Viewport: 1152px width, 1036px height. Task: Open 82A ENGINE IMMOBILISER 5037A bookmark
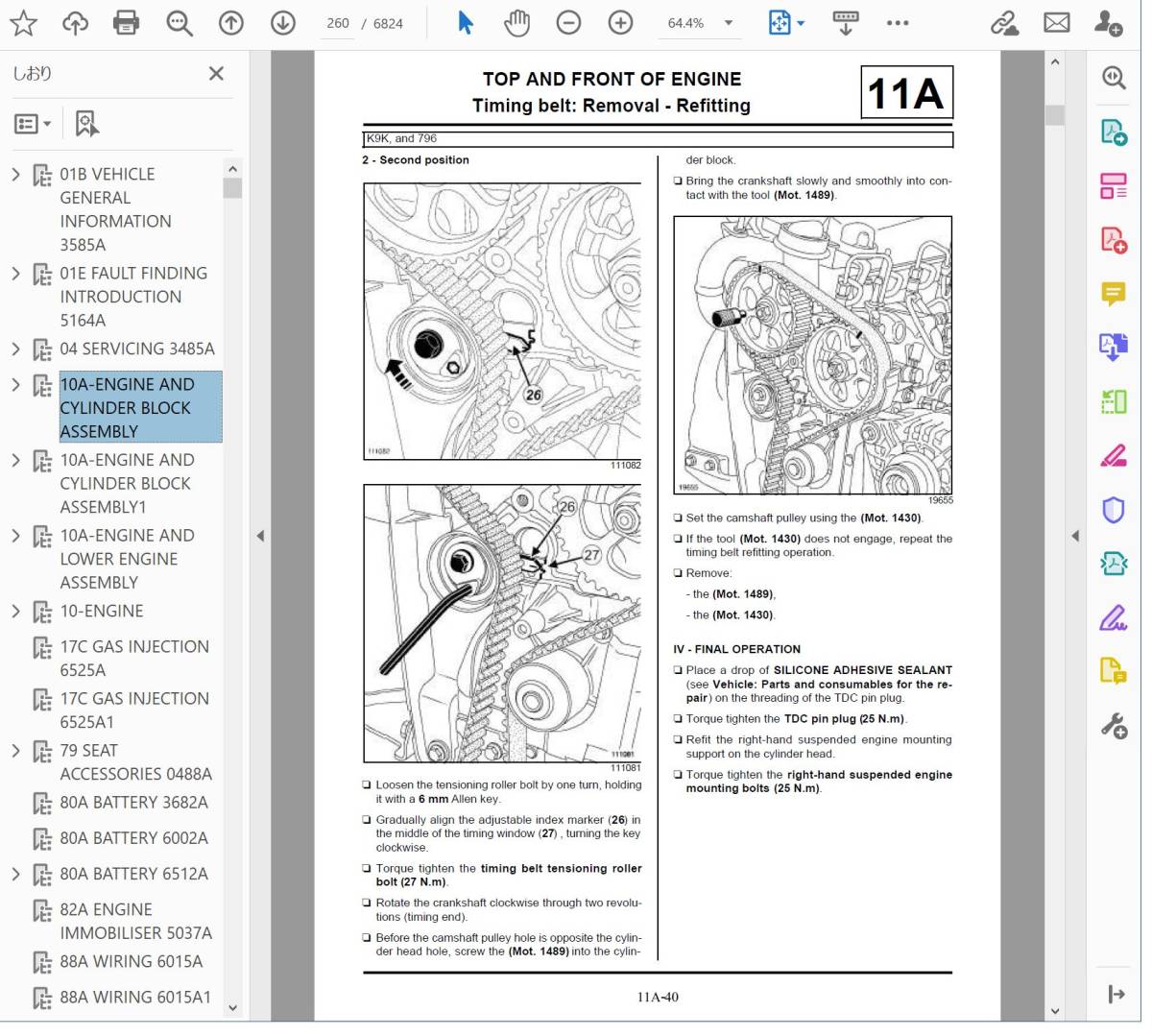pyautogui.click(x=135, y=922)
